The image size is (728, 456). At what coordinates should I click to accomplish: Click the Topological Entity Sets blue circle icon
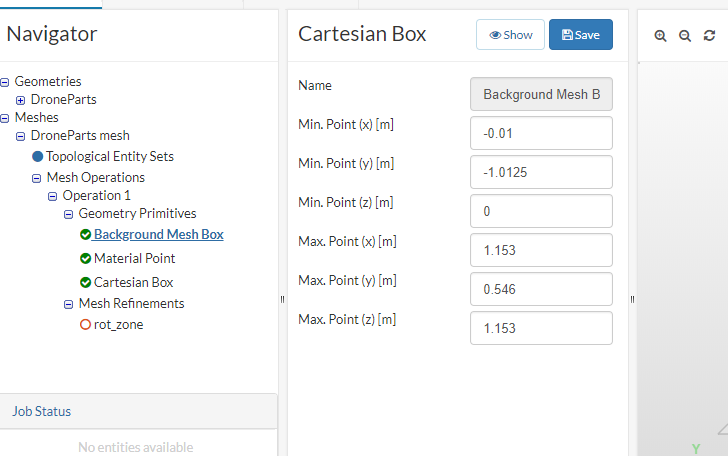[38, 157]
